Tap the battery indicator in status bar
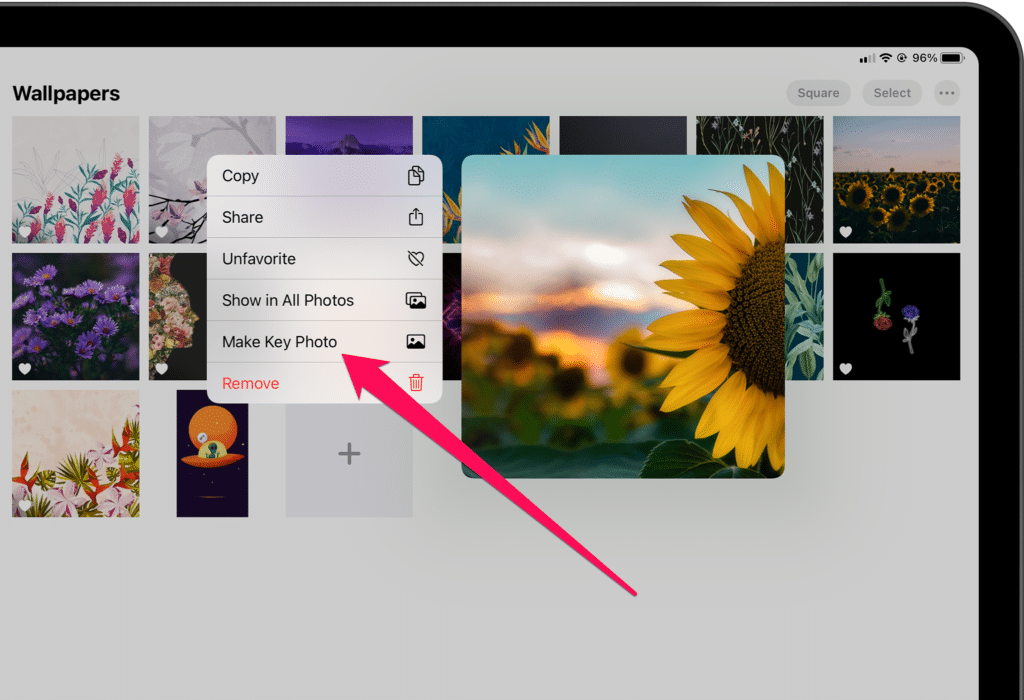 click(952, 58)
